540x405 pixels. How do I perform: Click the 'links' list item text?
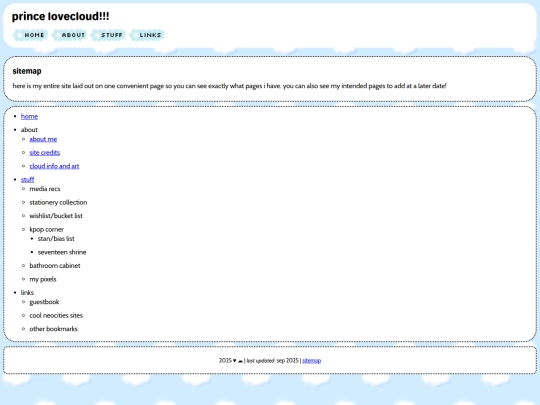(27, 292)
